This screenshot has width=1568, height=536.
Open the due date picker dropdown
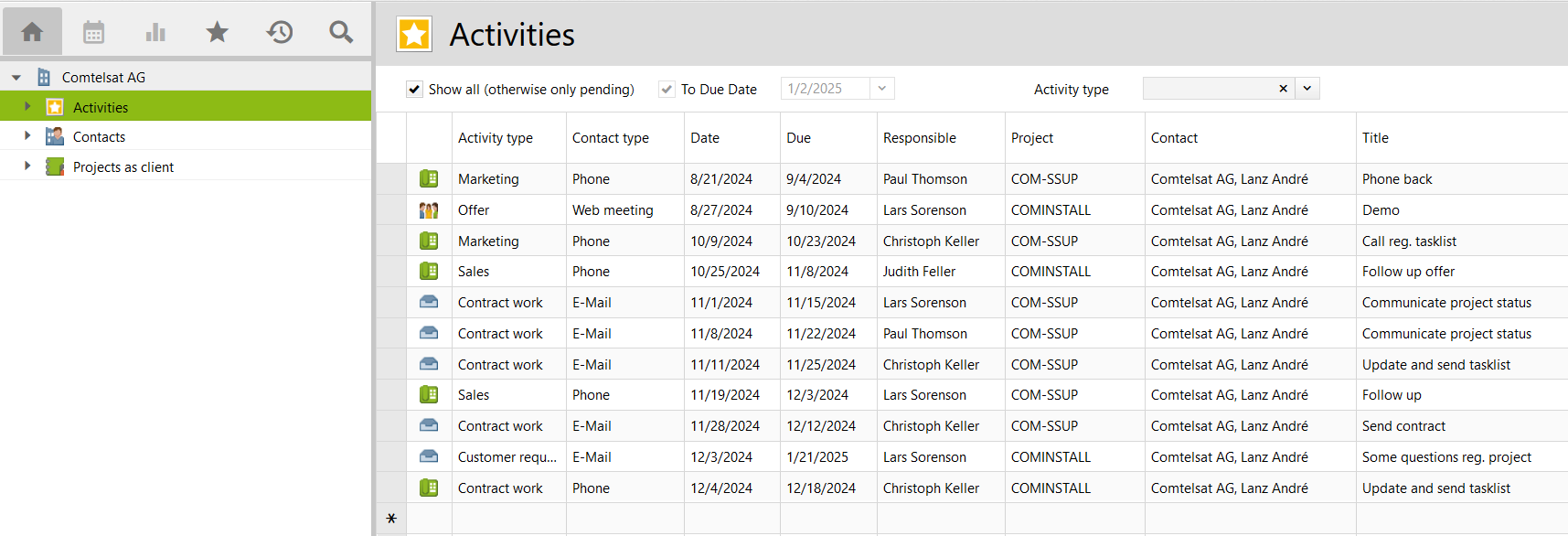click(x=882, y=89)
